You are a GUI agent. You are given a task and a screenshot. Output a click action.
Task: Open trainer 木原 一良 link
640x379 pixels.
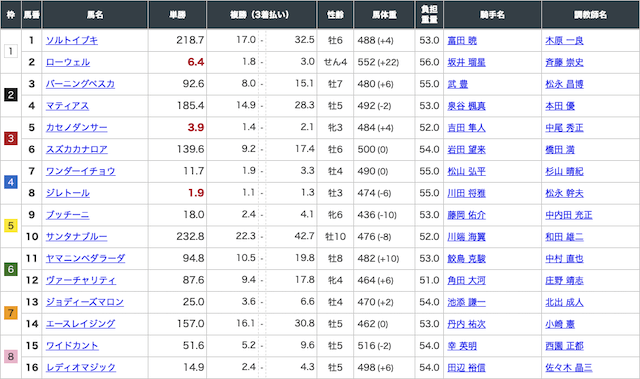click(564, 40)
